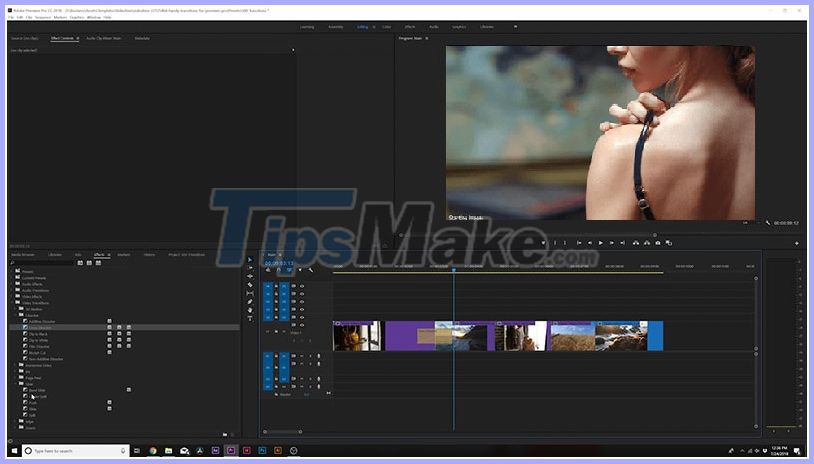The height and width of the screenshot is (464, 814).
Task: Open timeline wrench settings
Action: [311, 270]
